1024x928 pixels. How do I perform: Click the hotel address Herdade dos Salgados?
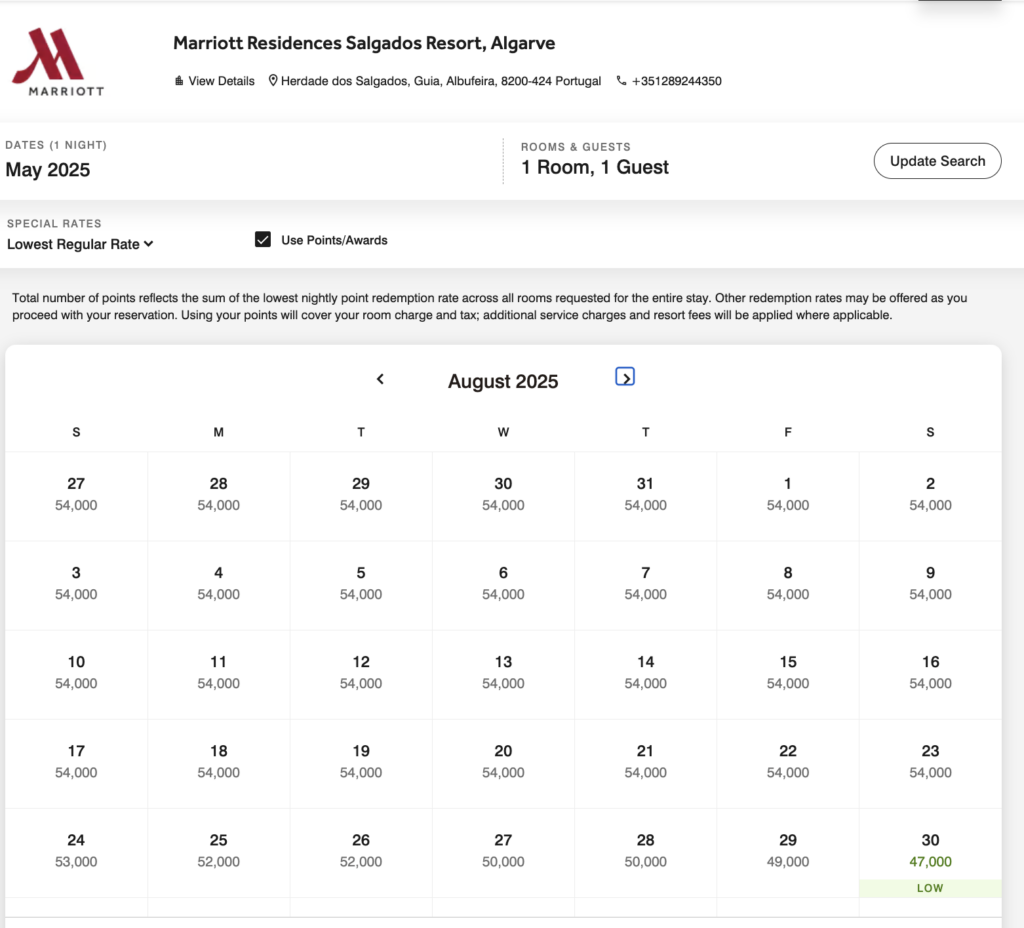pyautogui.click(x=441, y=81)
